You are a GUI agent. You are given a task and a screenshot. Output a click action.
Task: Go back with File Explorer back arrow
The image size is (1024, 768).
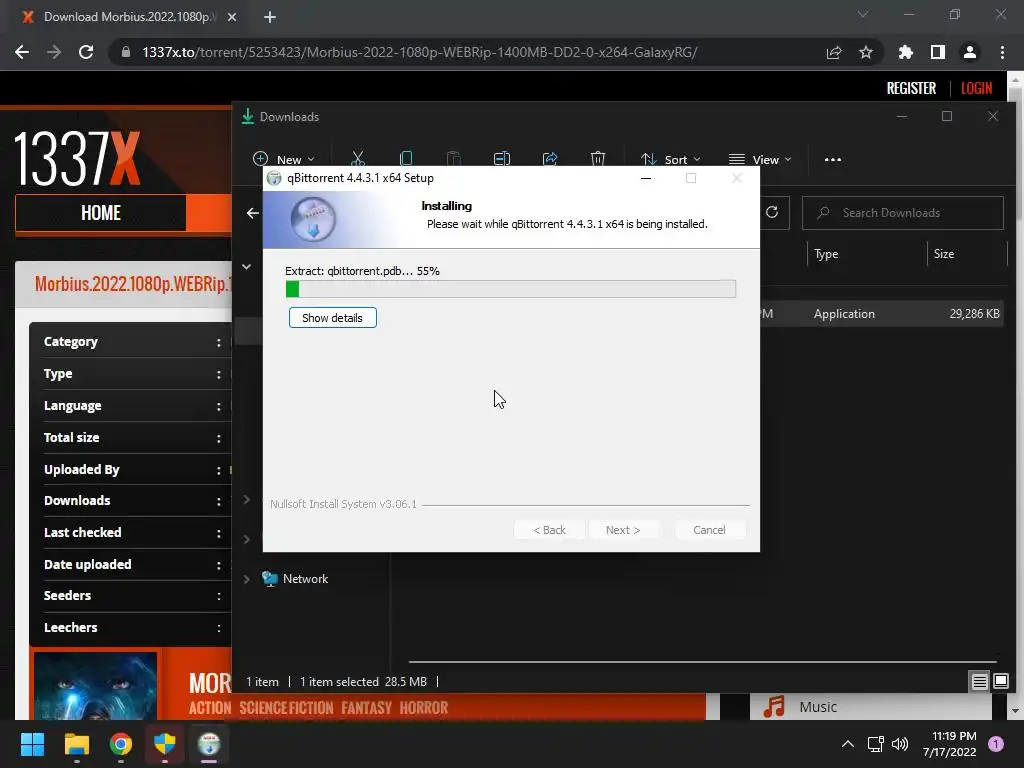click(x=253, y=213)
